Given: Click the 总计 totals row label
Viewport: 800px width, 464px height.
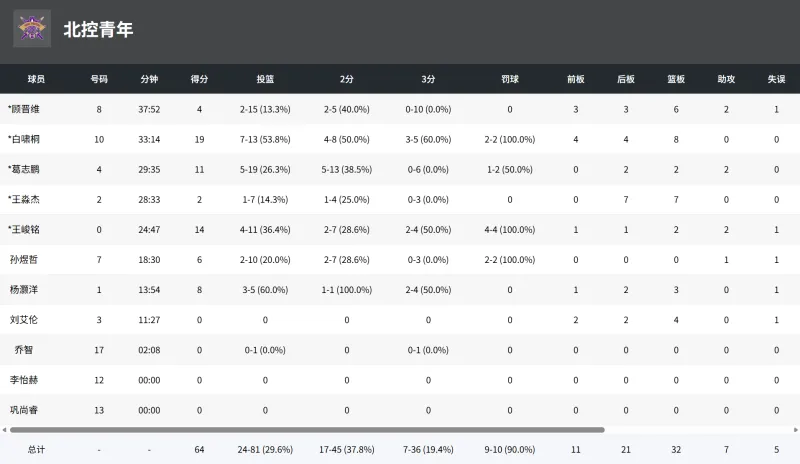Looking at the screenshot, I should (36, 449).
